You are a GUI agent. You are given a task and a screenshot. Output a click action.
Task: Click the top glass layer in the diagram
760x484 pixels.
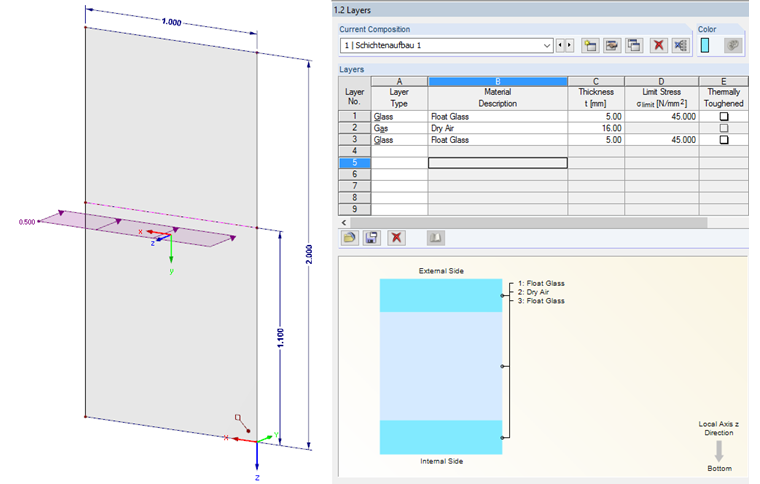coord(441,295)
